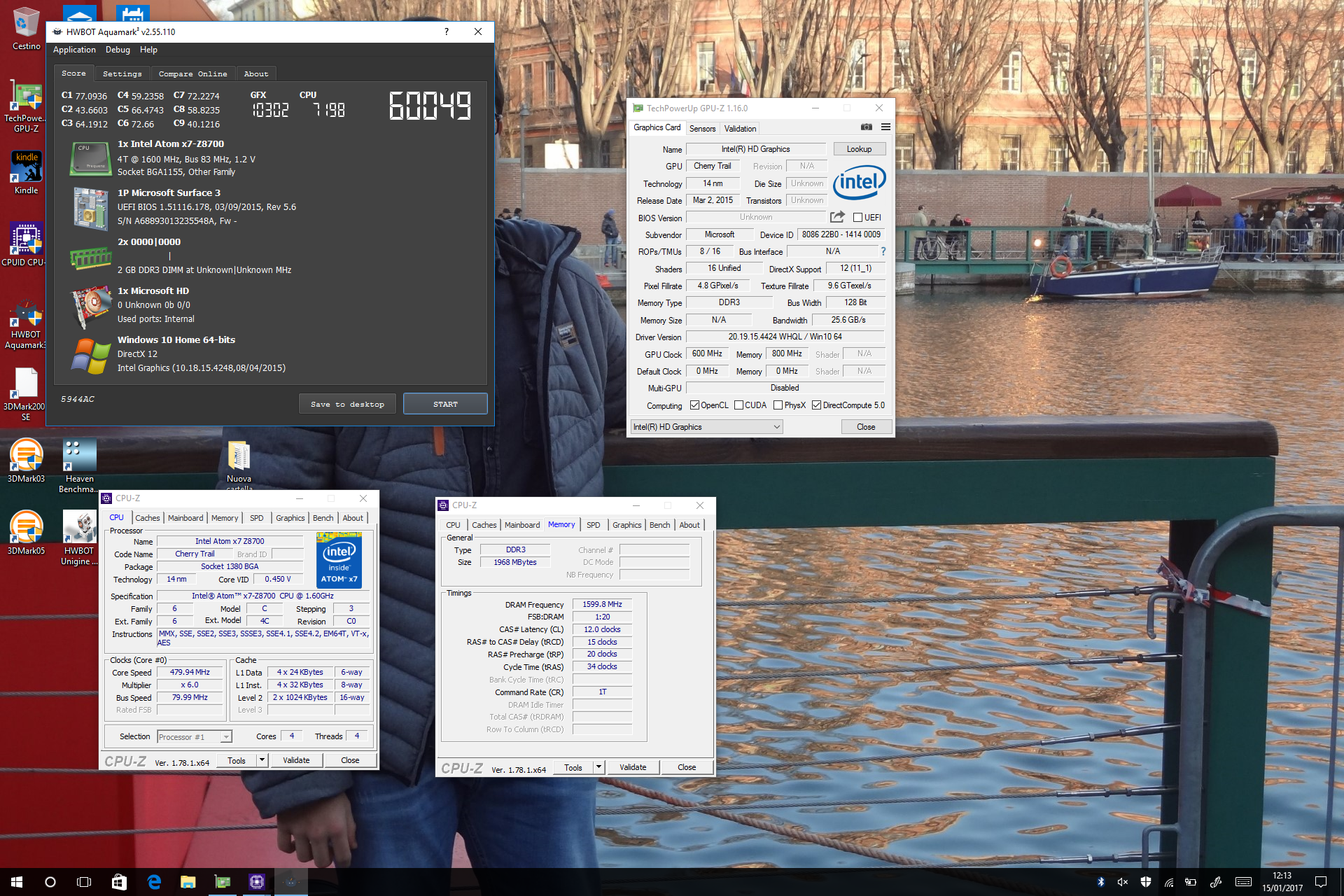Open Caches tab in left CPU-Z window

(148, 518)
